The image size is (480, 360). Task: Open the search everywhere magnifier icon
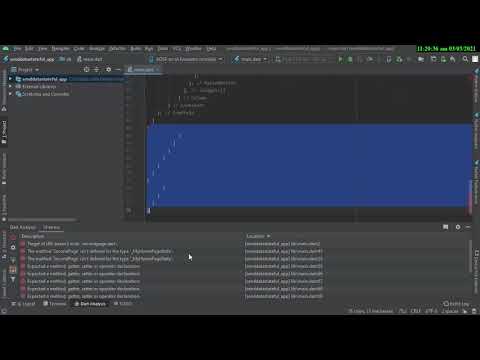pos(465,59)
